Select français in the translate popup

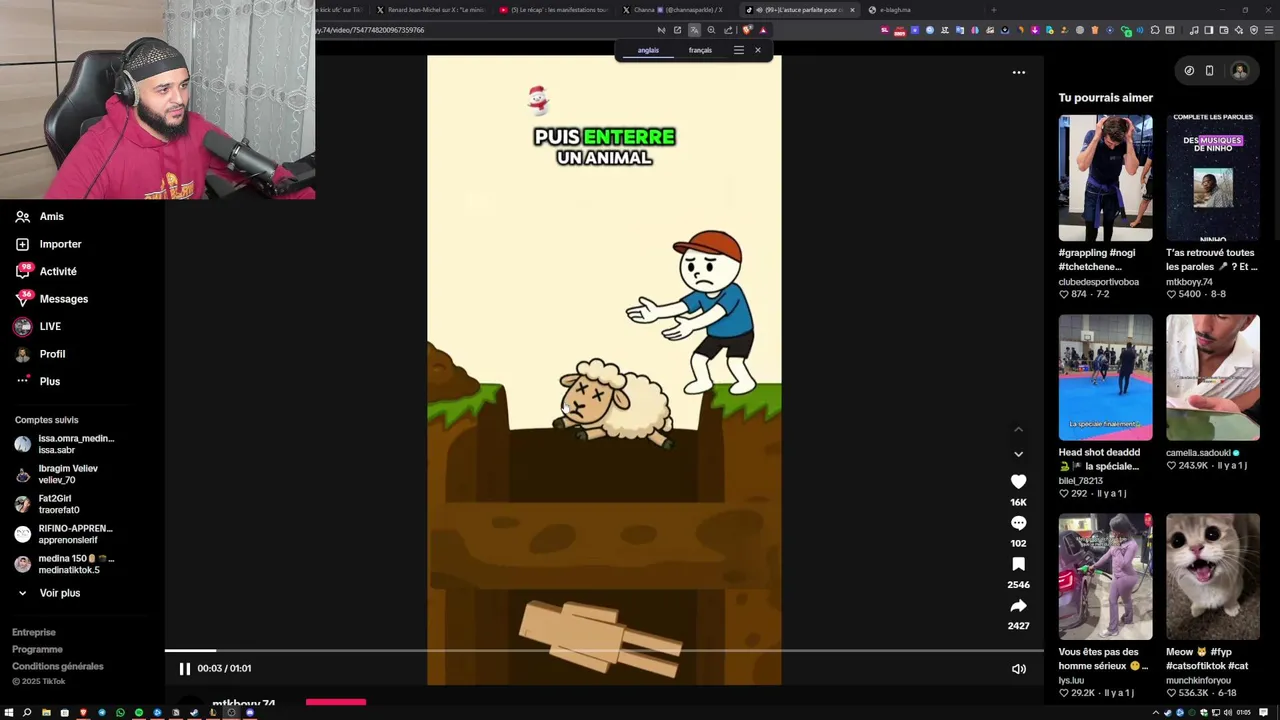[700, 50]
